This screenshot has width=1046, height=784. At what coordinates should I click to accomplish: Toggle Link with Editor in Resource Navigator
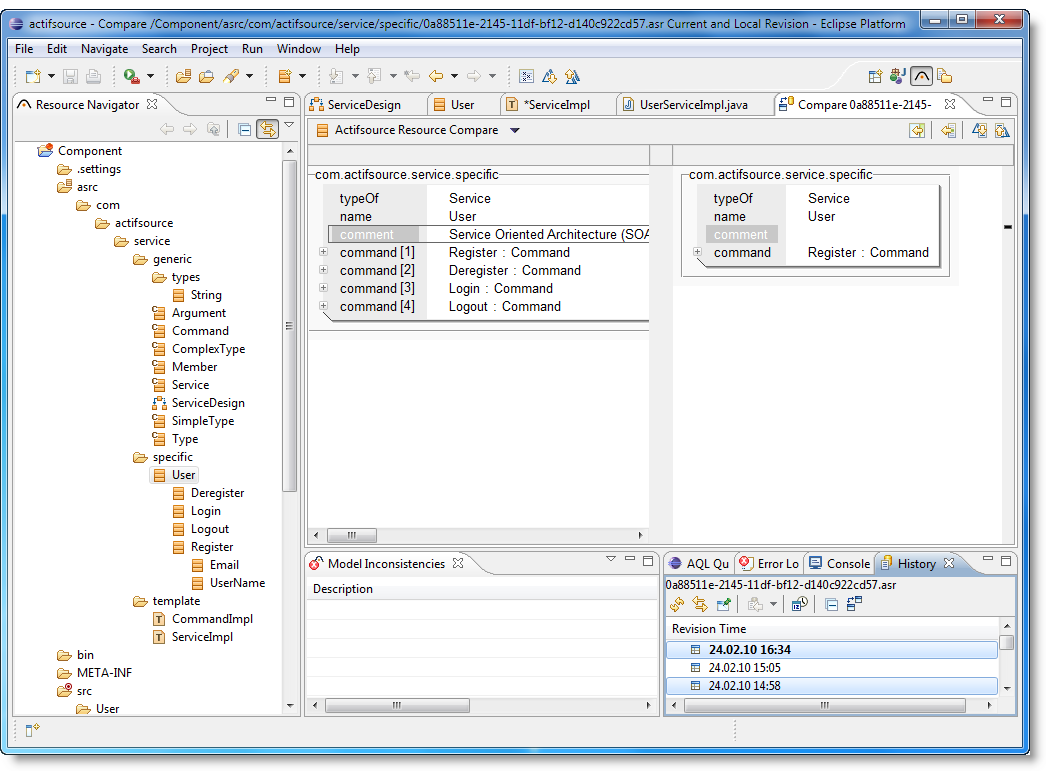[x=267, y=129]
